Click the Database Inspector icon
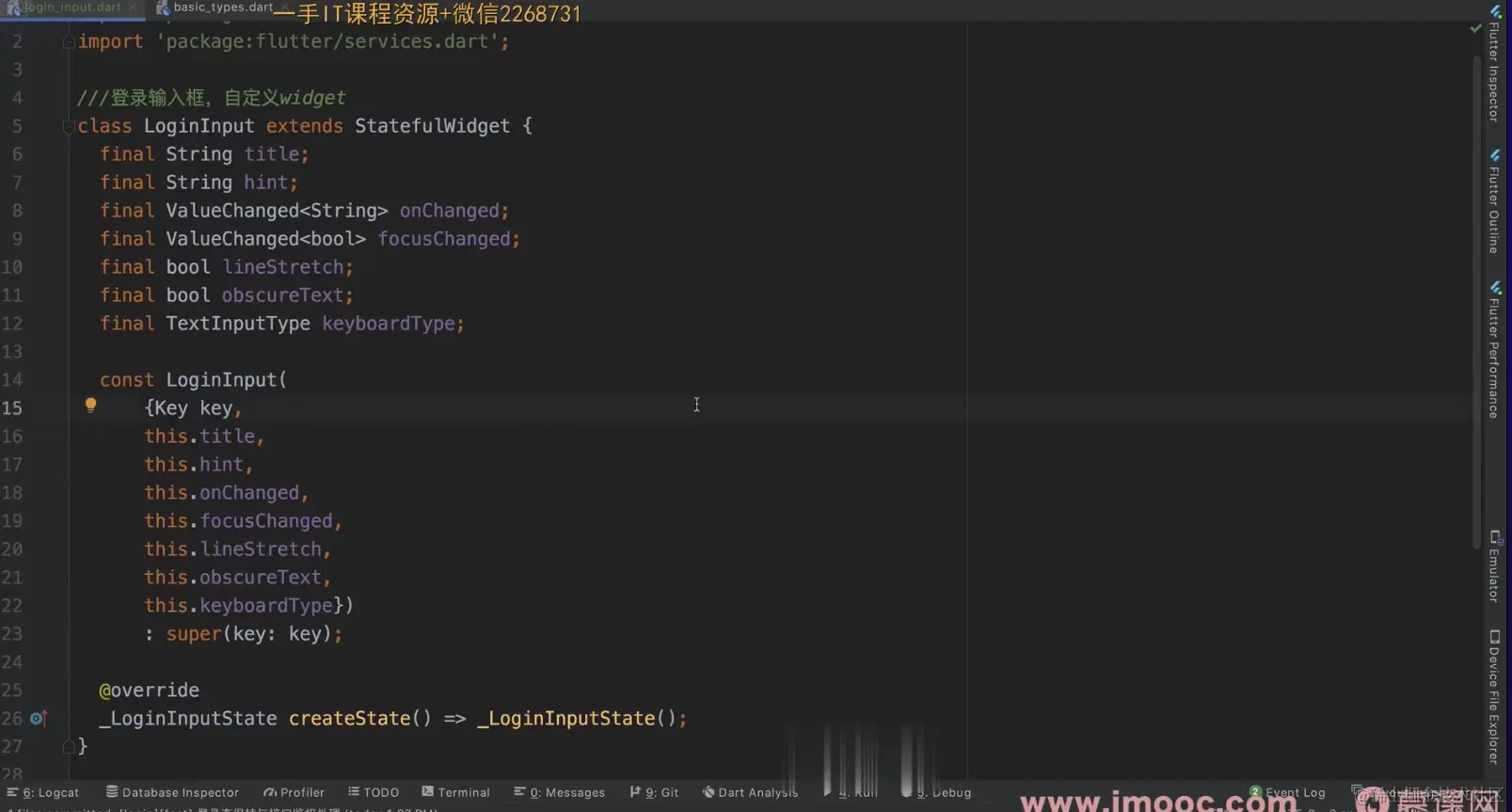 (x=112, y=792)
